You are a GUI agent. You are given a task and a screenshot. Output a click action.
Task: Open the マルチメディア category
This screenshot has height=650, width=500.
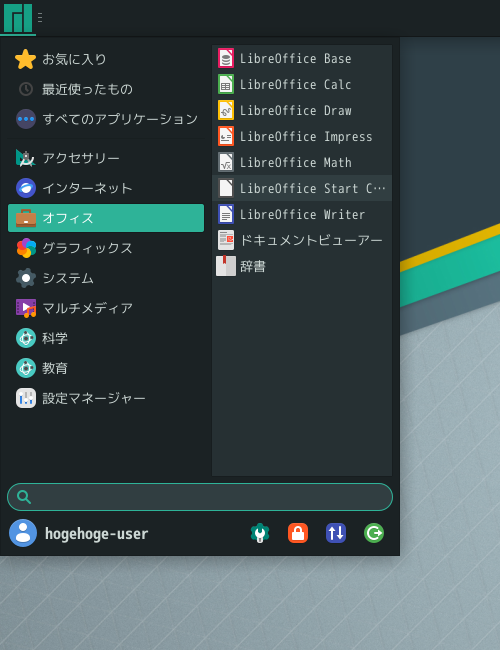tap(106, 308)
